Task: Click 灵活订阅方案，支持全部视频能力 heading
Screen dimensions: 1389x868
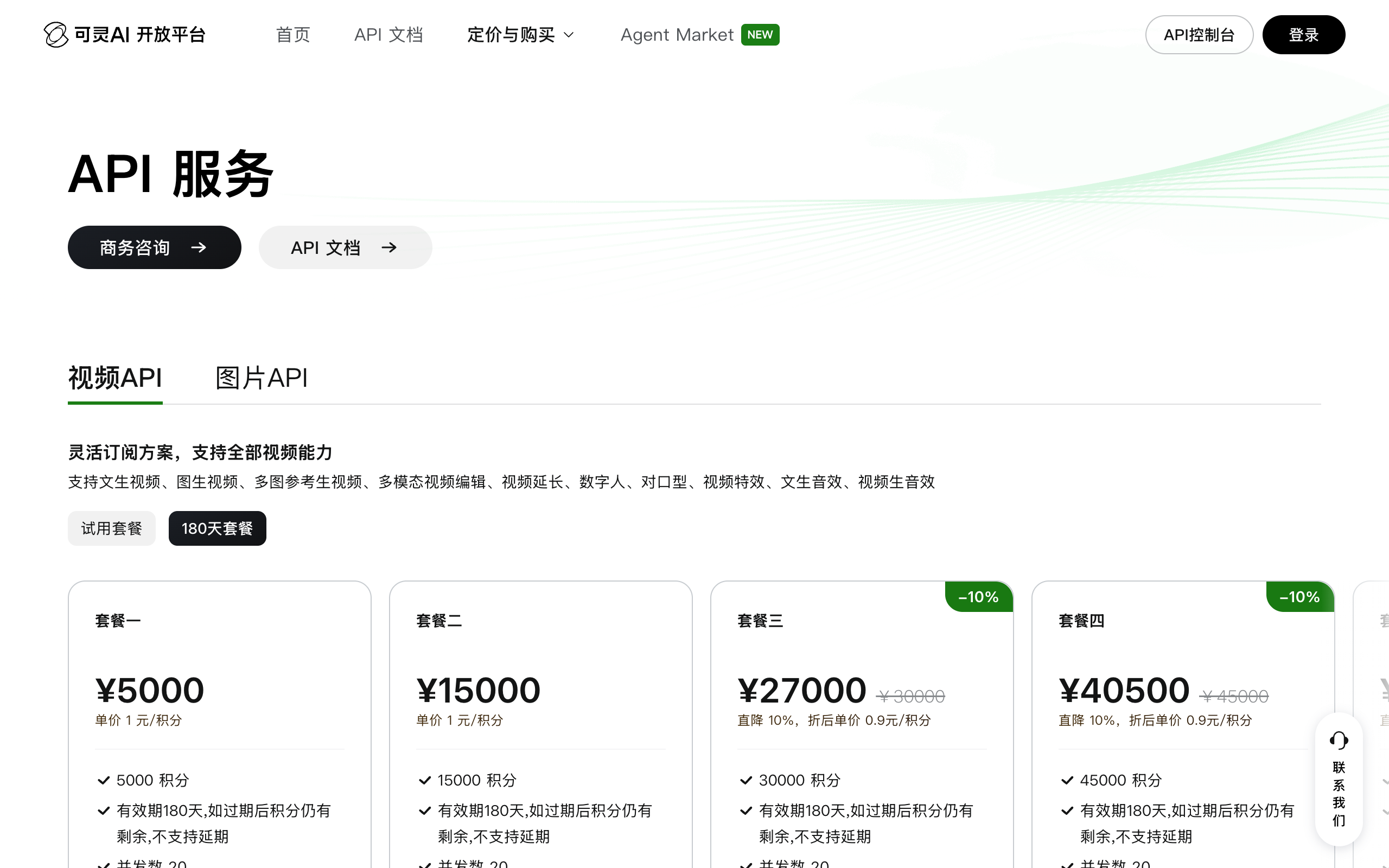Action: point(200,452)
